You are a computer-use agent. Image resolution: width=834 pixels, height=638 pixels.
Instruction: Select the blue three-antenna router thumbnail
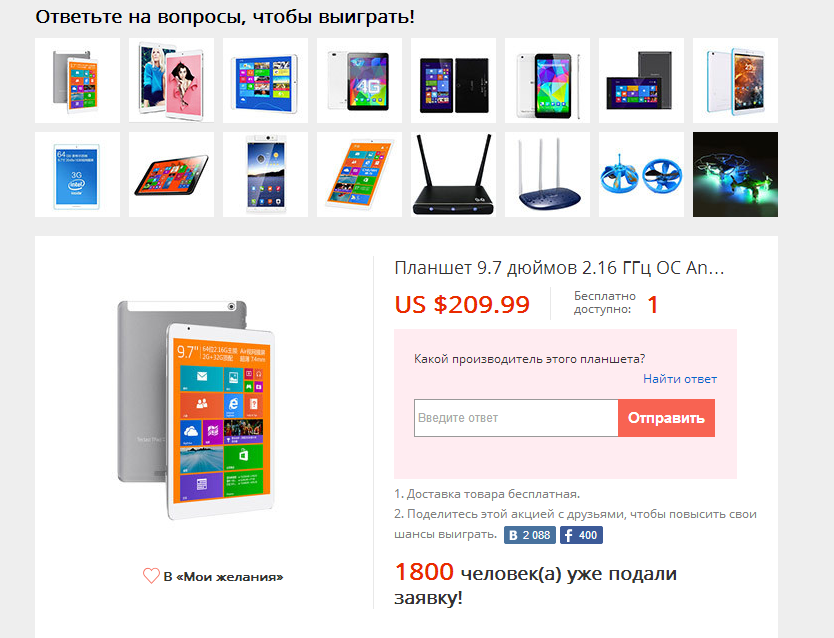coord(547,174)
